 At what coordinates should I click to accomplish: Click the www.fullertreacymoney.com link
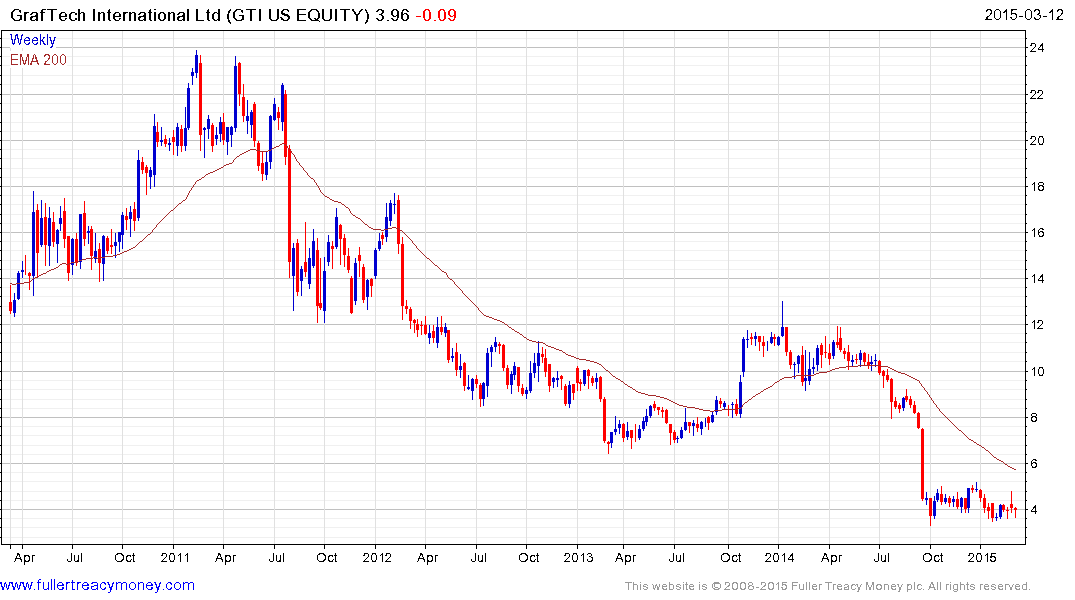(97, 586)
